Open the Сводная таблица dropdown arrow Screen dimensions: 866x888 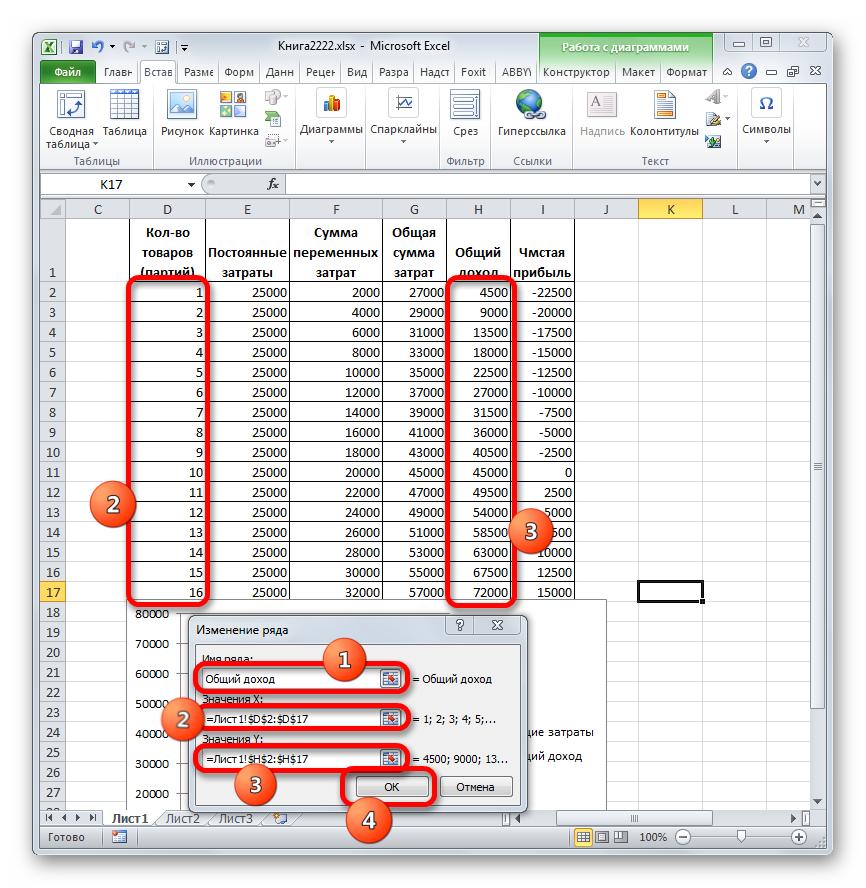[x=95, y=144]
